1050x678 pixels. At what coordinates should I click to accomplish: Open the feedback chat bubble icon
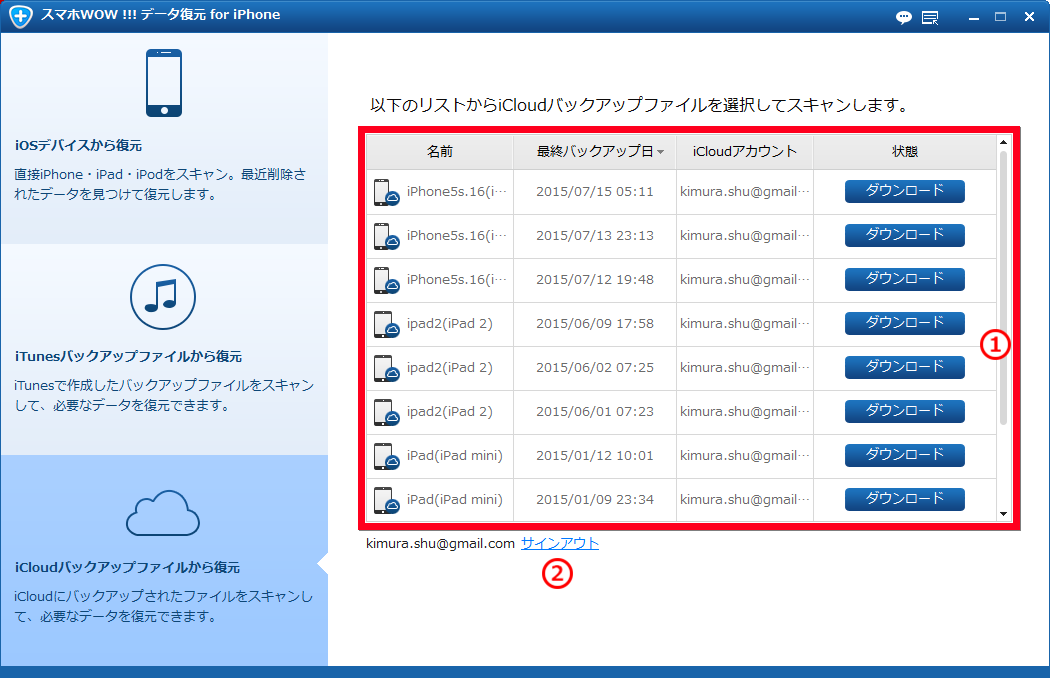pos(903,17)
